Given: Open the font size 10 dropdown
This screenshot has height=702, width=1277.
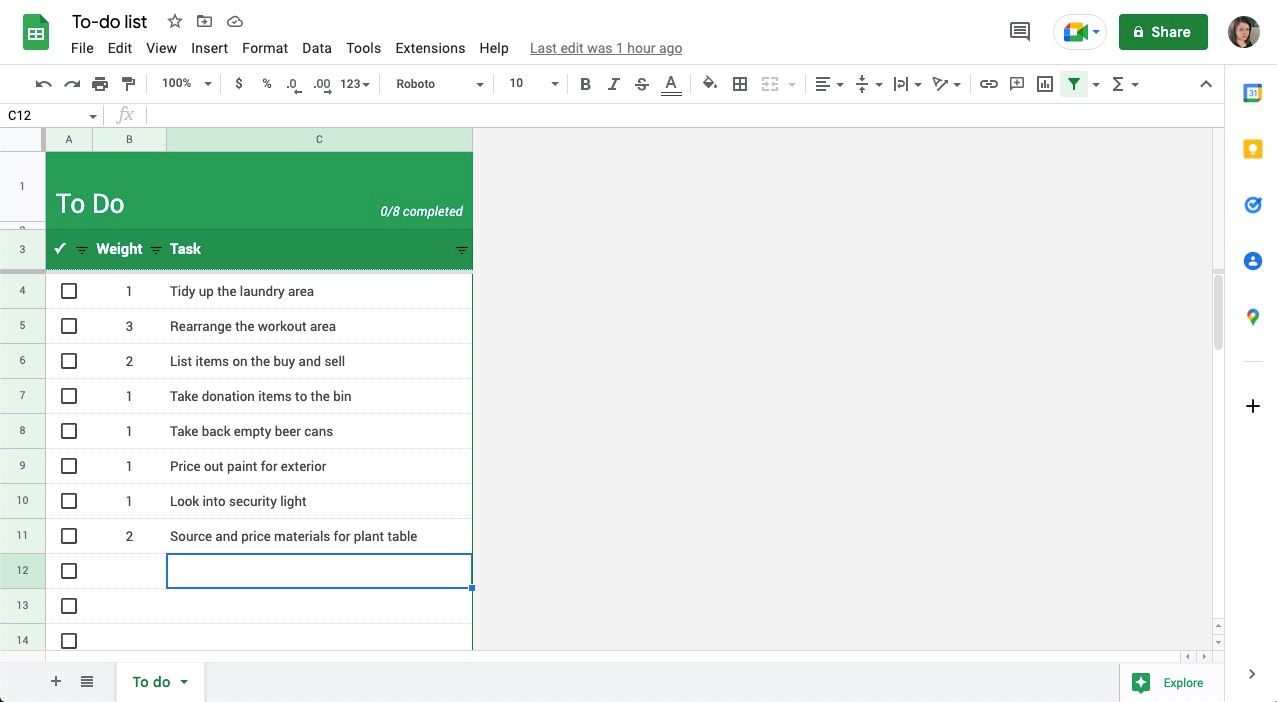Looking at the screenshot, I should click(x=533, y=84).
